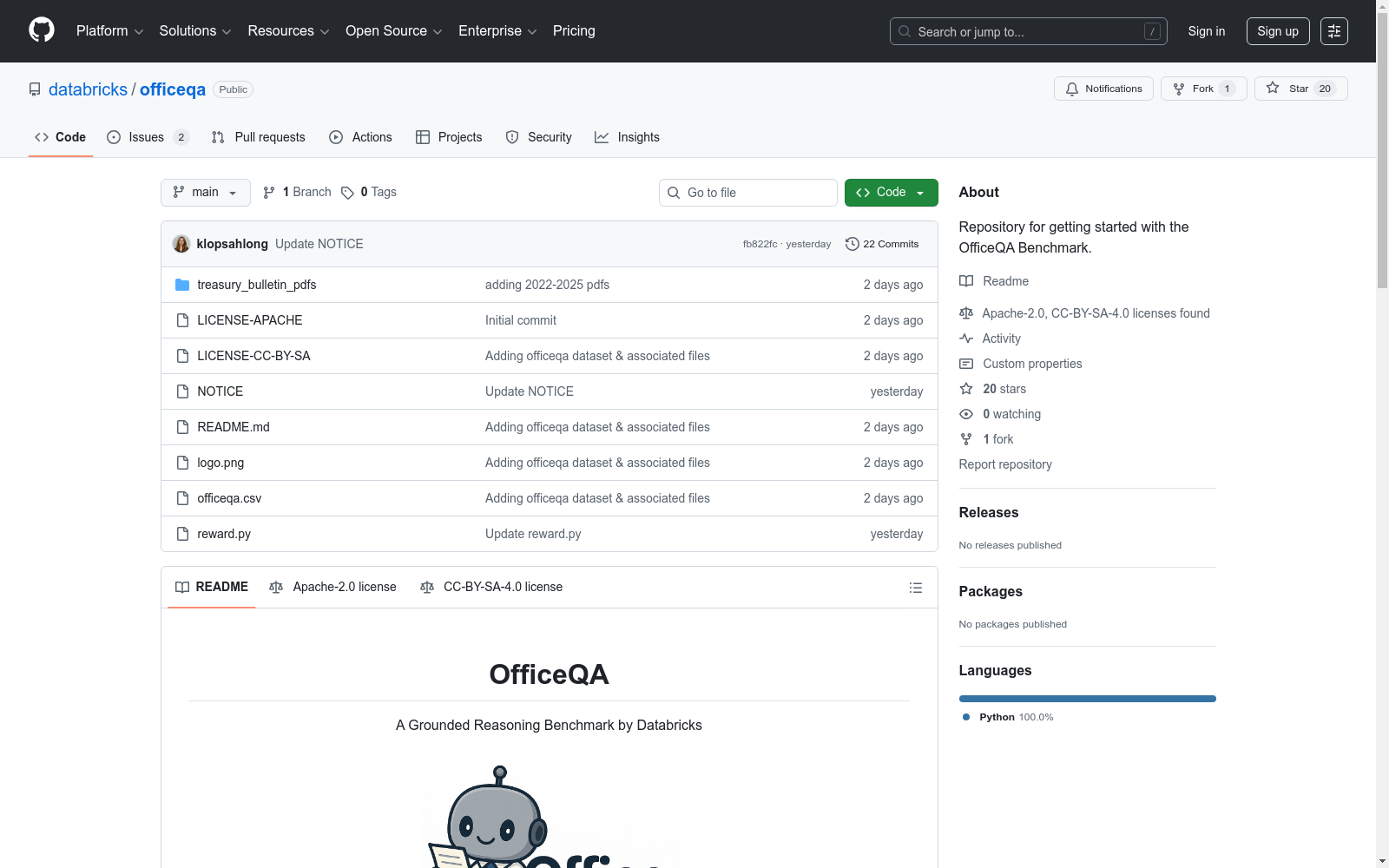
Task: Switch to the Apache-2.0 license tab
Action: click(x=333, y=588)
